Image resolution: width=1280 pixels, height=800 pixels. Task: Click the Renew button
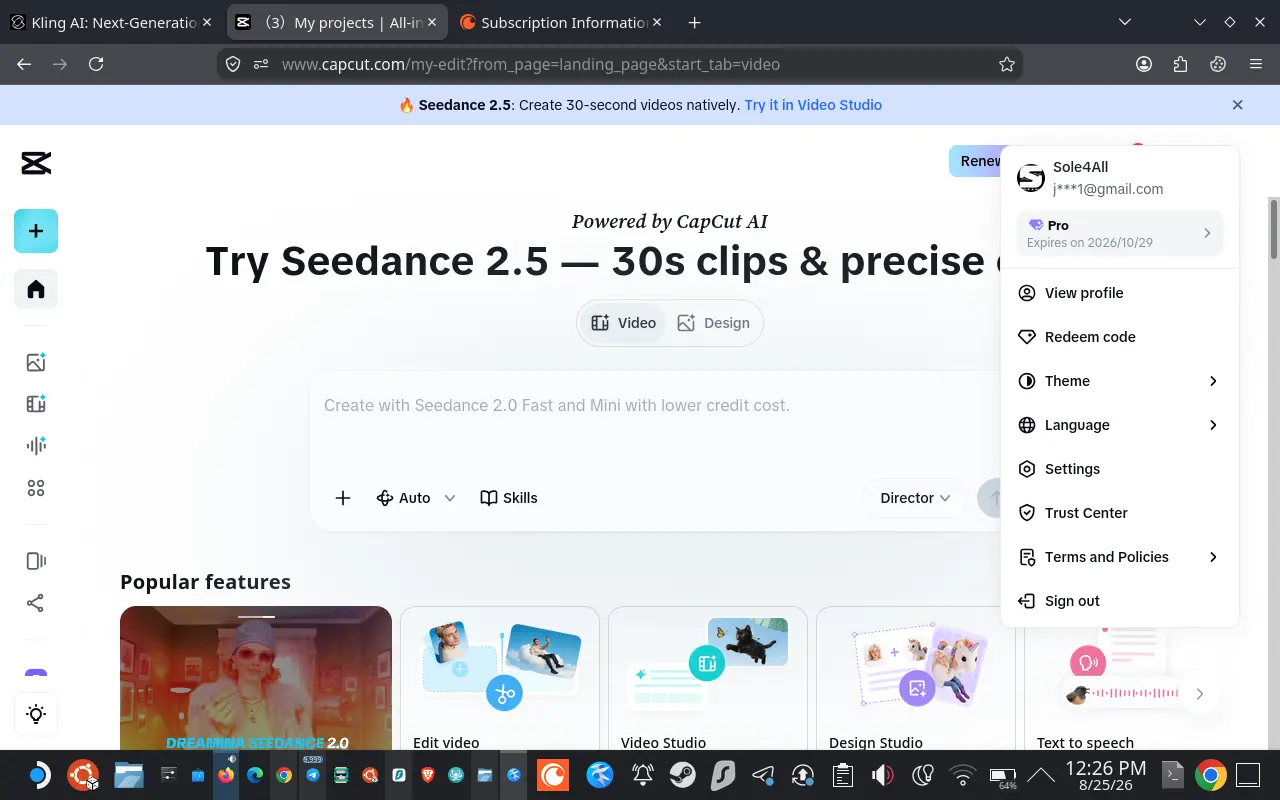click(976, 161)
